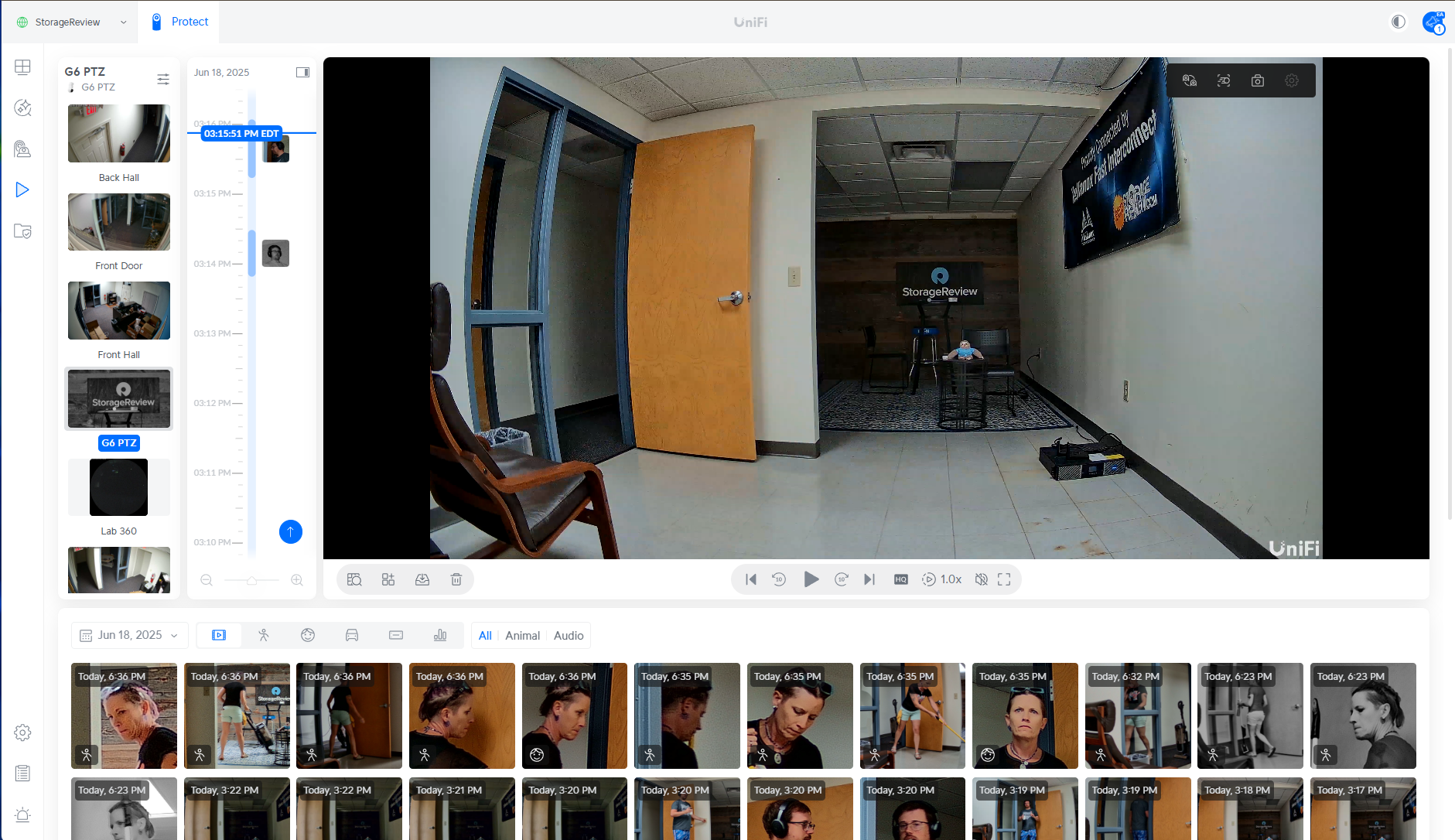1455x840 pixels.
Task: Click the 03:15:51 PM EDT timeline marker
Action: click(x=241, y=133)
